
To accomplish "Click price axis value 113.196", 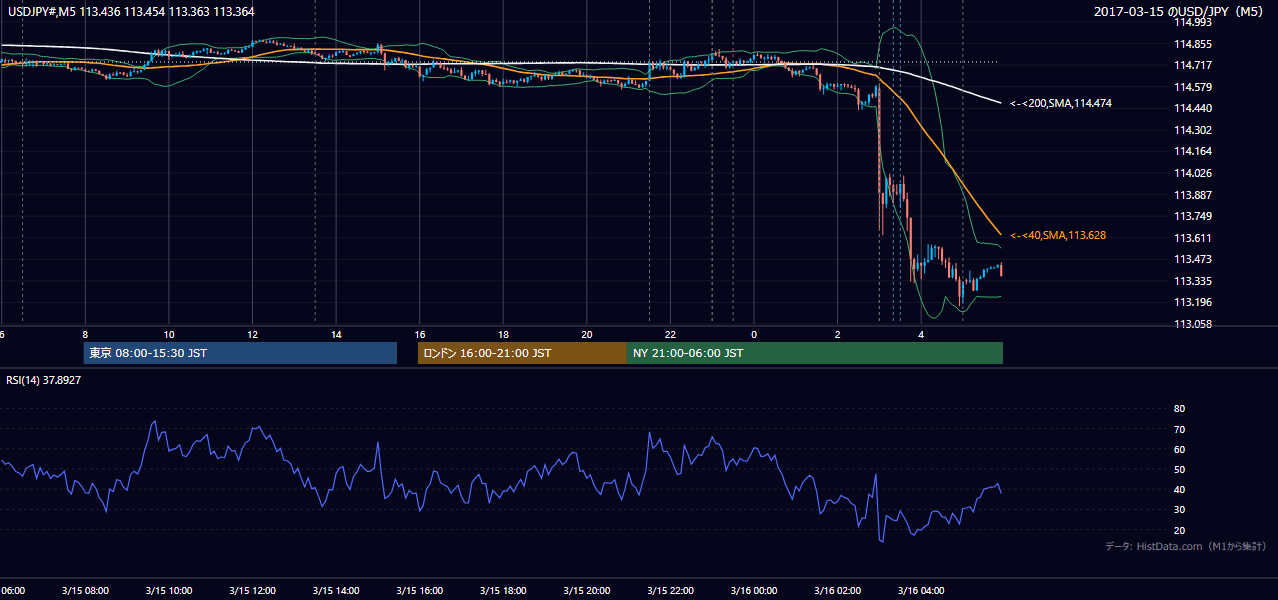I will click(1193, 302).
